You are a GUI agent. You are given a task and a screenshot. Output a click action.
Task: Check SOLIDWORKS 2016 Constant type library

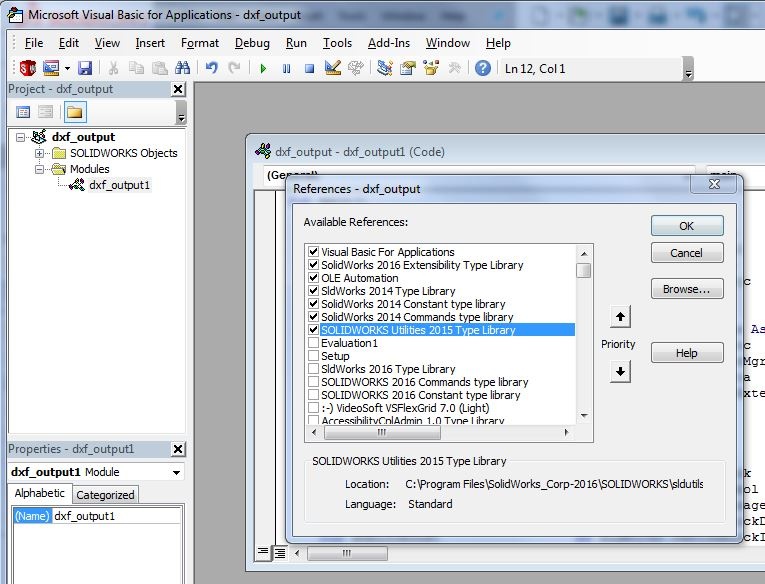(314, 395)
